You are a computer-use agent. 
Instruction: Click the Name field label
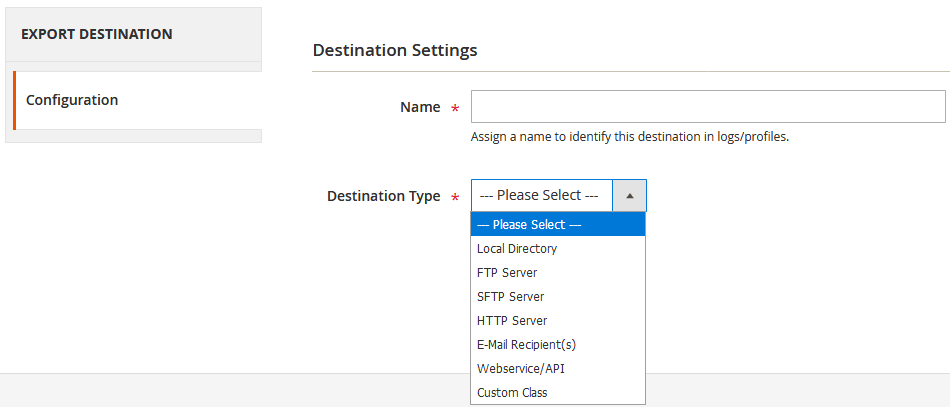420,107
